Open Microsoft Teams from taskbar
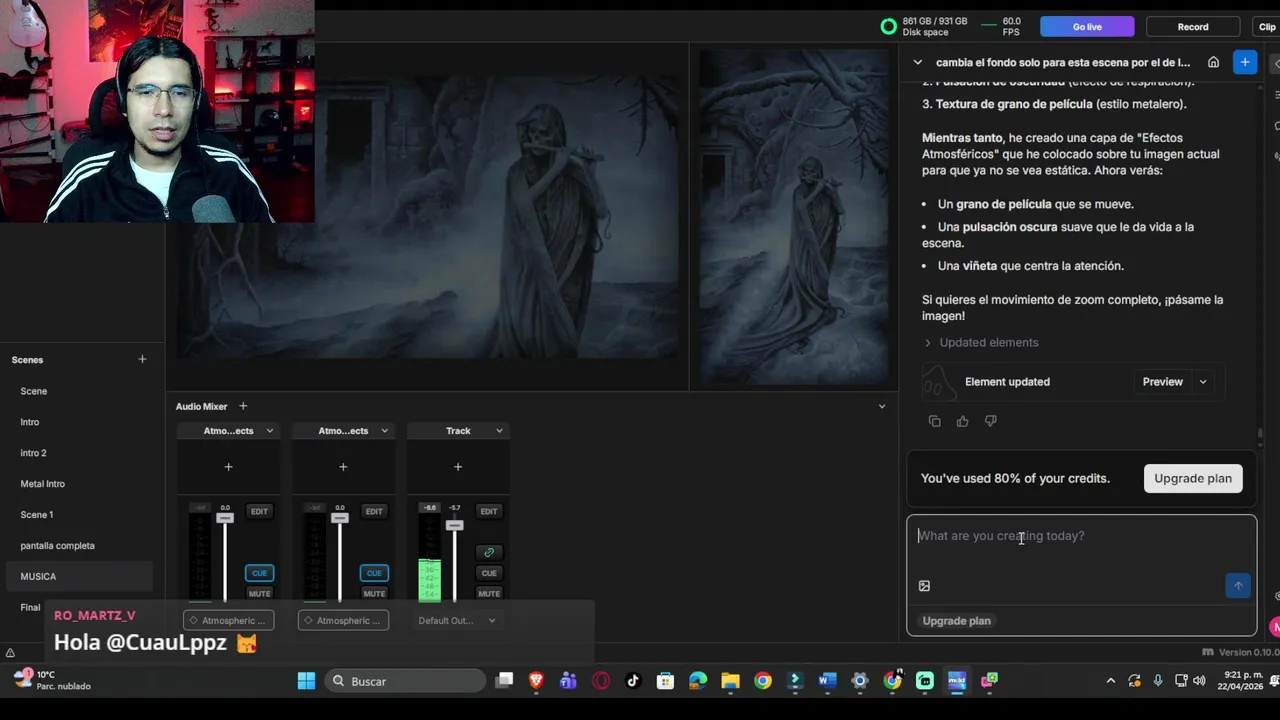This screenshot has height=720, width=1280. pyautogui.click(x=568, y=681)
